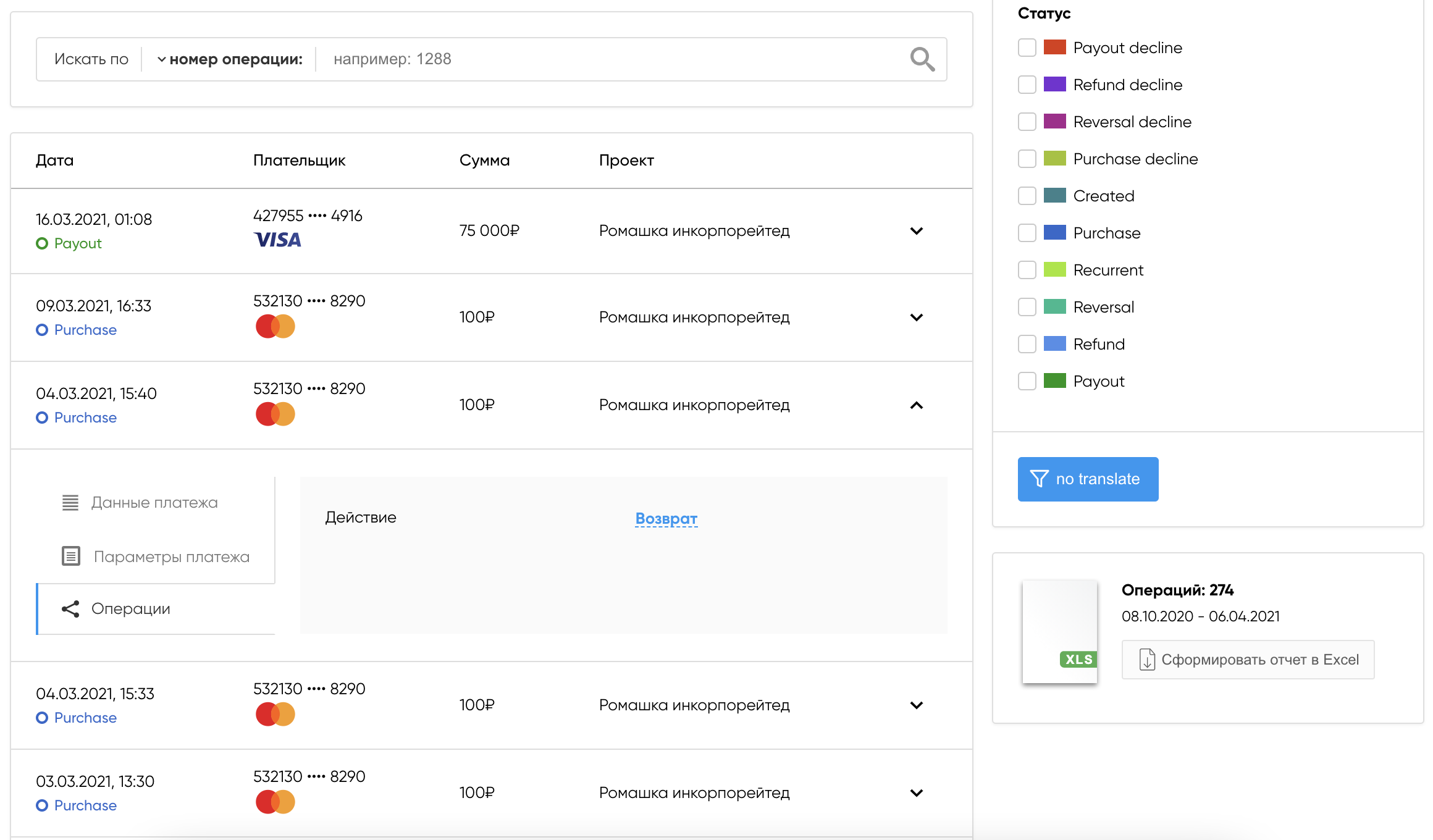Click the purple Refund decline color swatch

point(1054,85)
